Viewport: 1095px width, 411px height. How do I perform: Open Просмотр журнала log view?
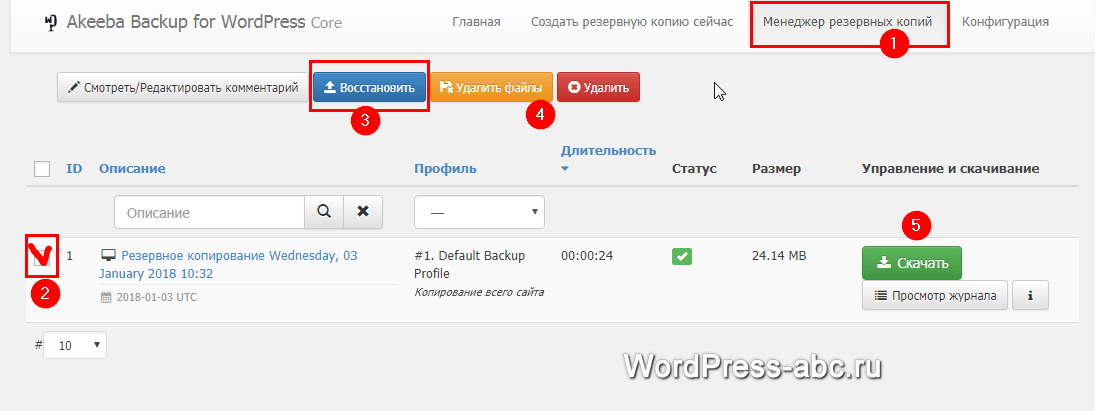[935, 295]
